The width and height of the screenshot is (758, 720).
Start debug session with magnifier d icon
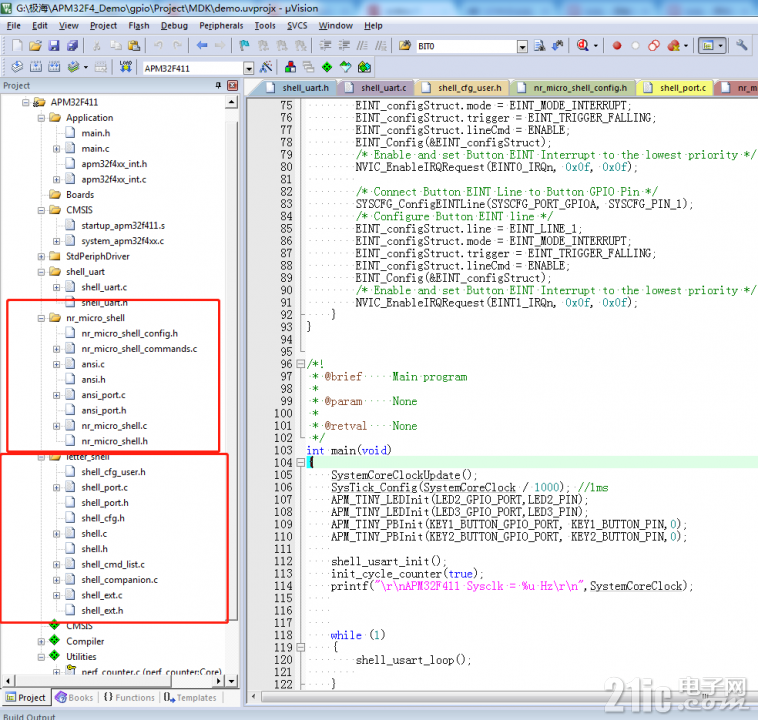pos(583,45)
